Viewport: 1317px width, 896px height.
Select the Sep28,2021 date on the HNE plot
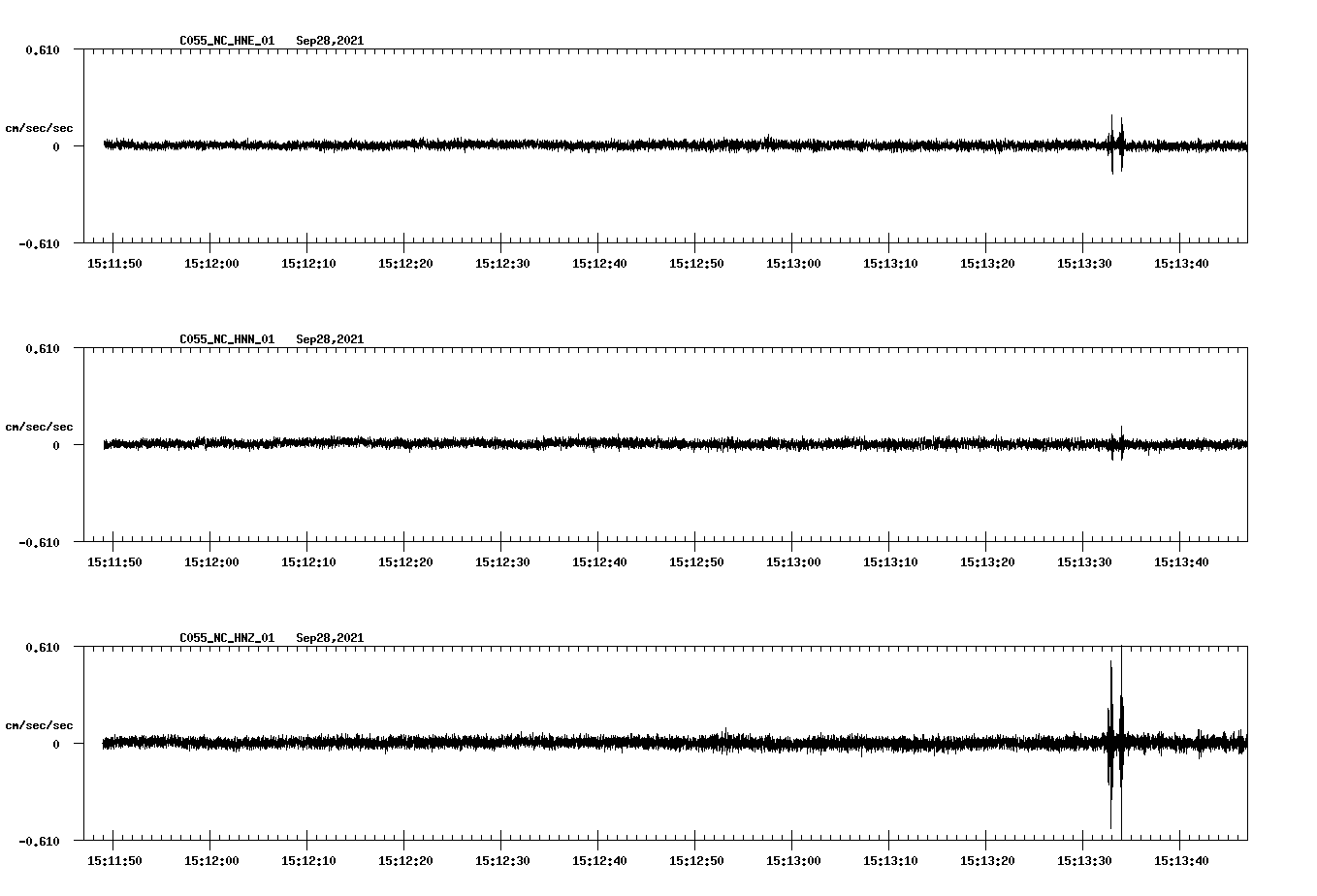coord(330,41)
